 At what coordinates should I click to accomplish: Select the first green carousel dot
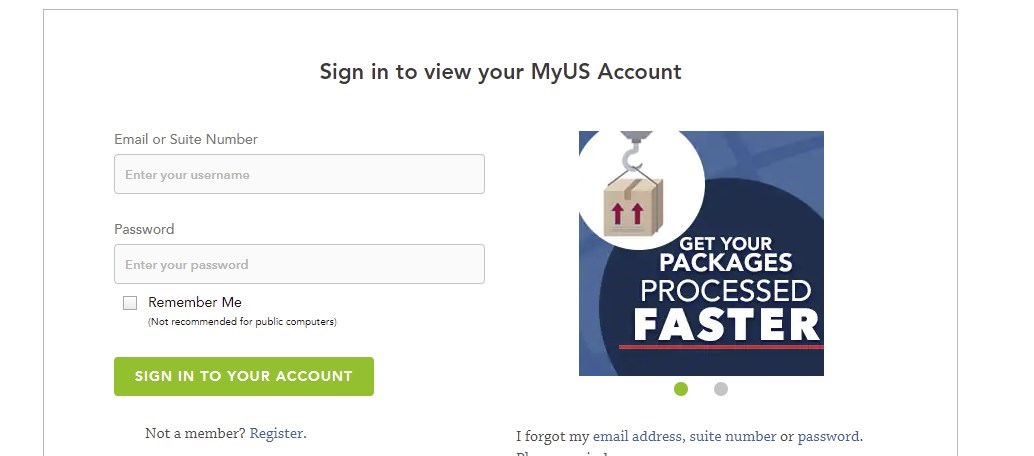tap(681, 389)
